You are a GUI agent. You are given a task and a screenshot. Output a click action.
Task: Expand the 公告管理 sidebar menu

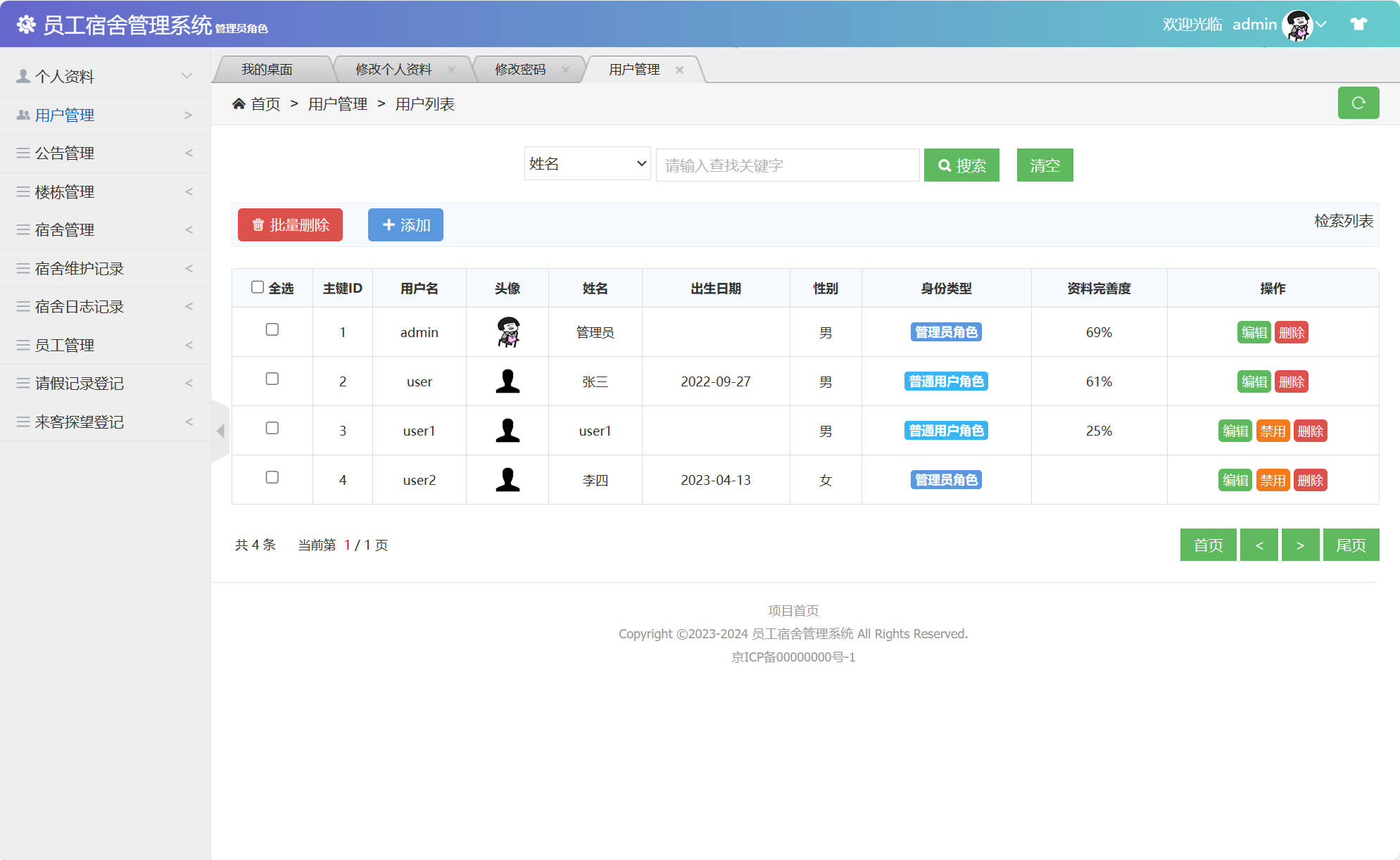coord(63,153)
